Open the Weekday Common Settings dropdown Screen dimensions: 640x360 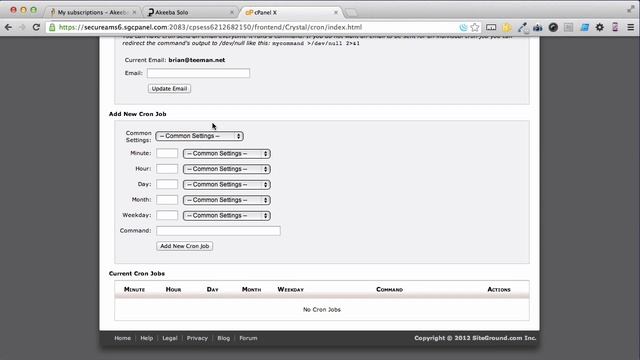coord(227,216)
